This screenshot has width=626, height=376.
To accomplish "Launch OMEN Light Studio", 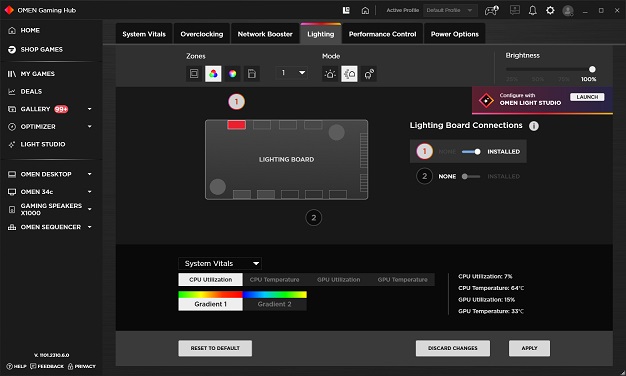I will tap(587, 97).
